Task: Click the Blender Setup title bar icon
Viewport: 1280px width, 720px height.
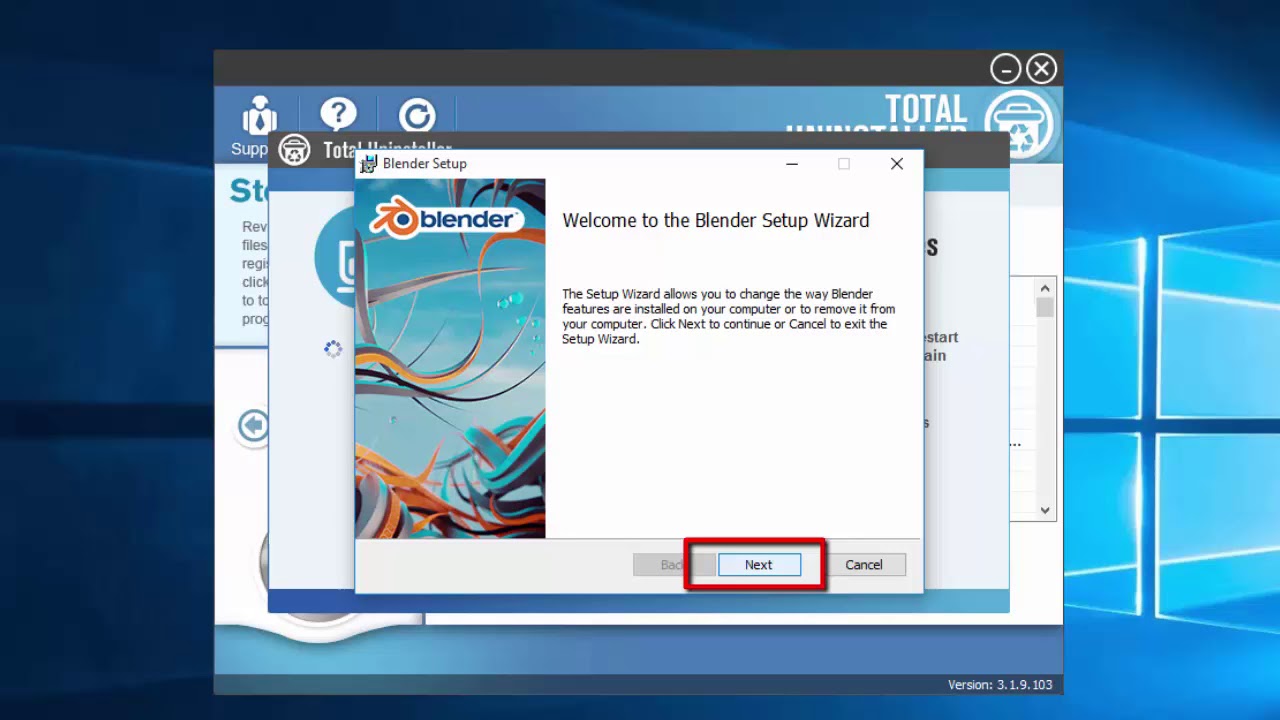Action: (369, 164)
